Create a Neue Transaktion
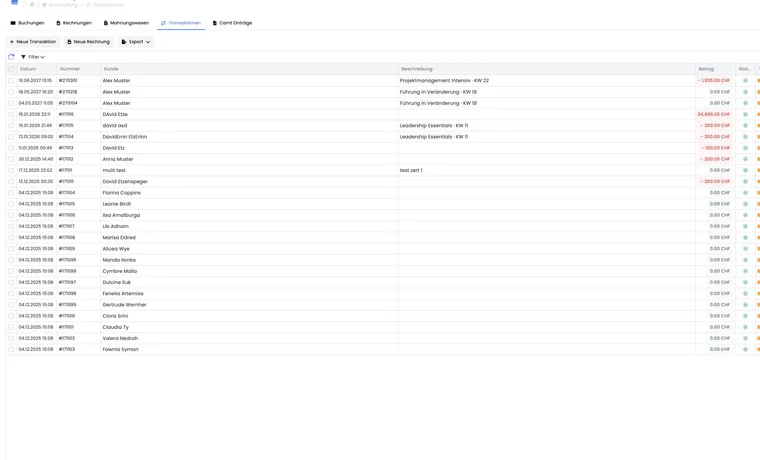The width and height of the screenshot is (760, 460). click(x=33, y=42)
